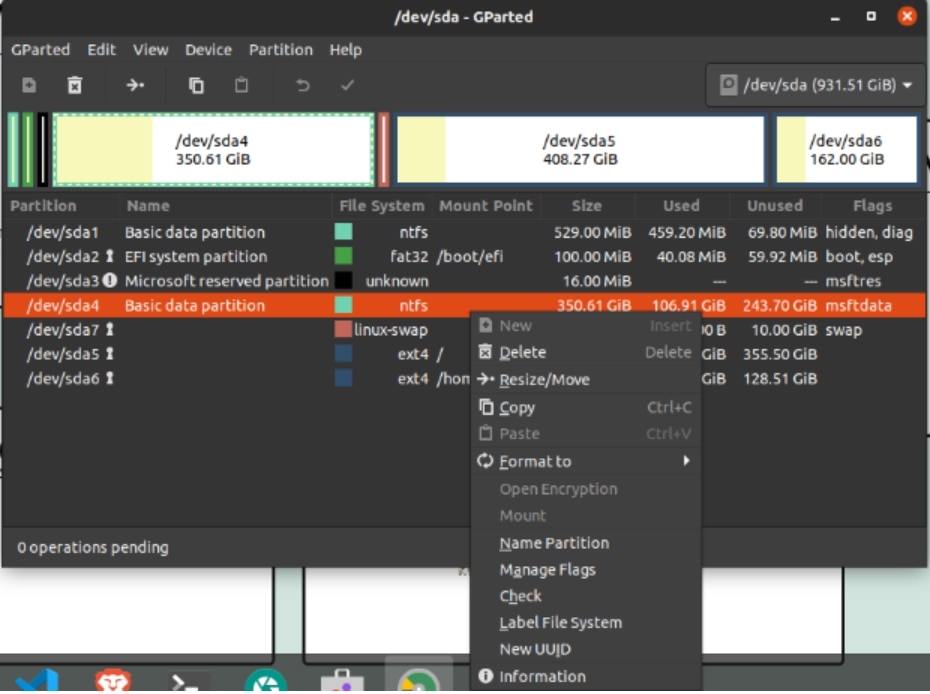Open the View menu
The height and width of the screenshot is (694, 930).
coord(150,50)
